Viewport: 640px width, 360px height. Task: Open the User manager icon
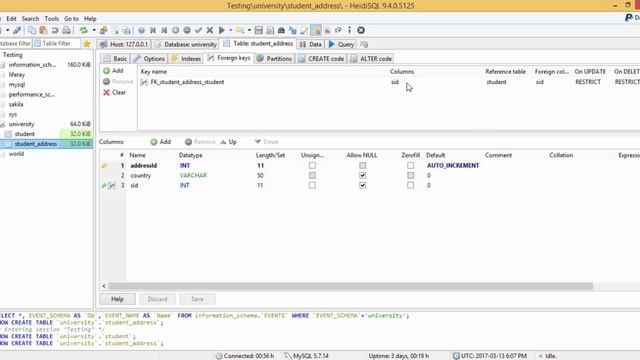coord(103,30)
